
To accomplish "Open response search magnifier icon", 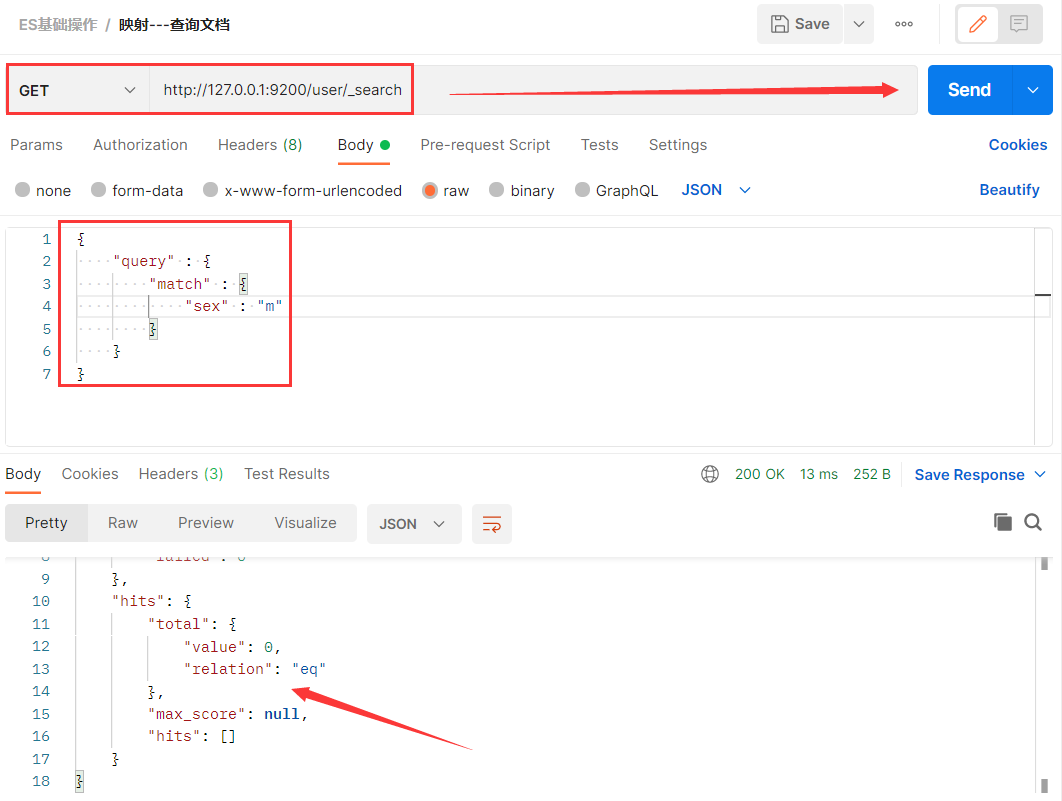I will click(1033, 522).
